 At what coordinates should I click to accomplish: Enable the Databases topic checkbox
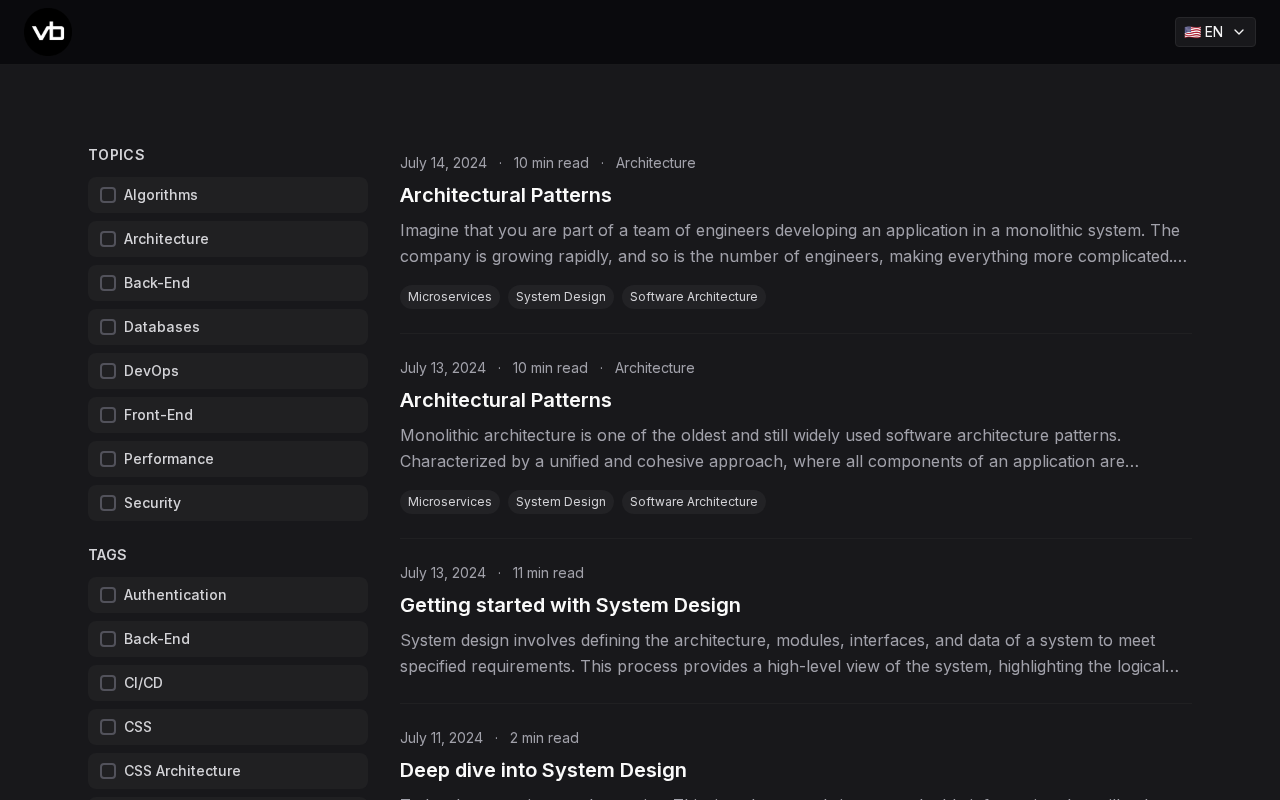(x=108, y=327)
